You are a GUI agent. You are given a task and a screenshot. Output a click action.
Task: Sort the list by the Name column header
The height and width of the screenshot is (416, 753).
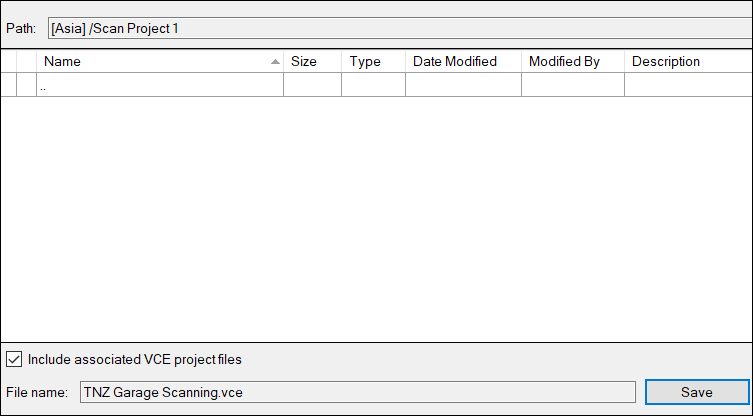click(x=150, y=61)
